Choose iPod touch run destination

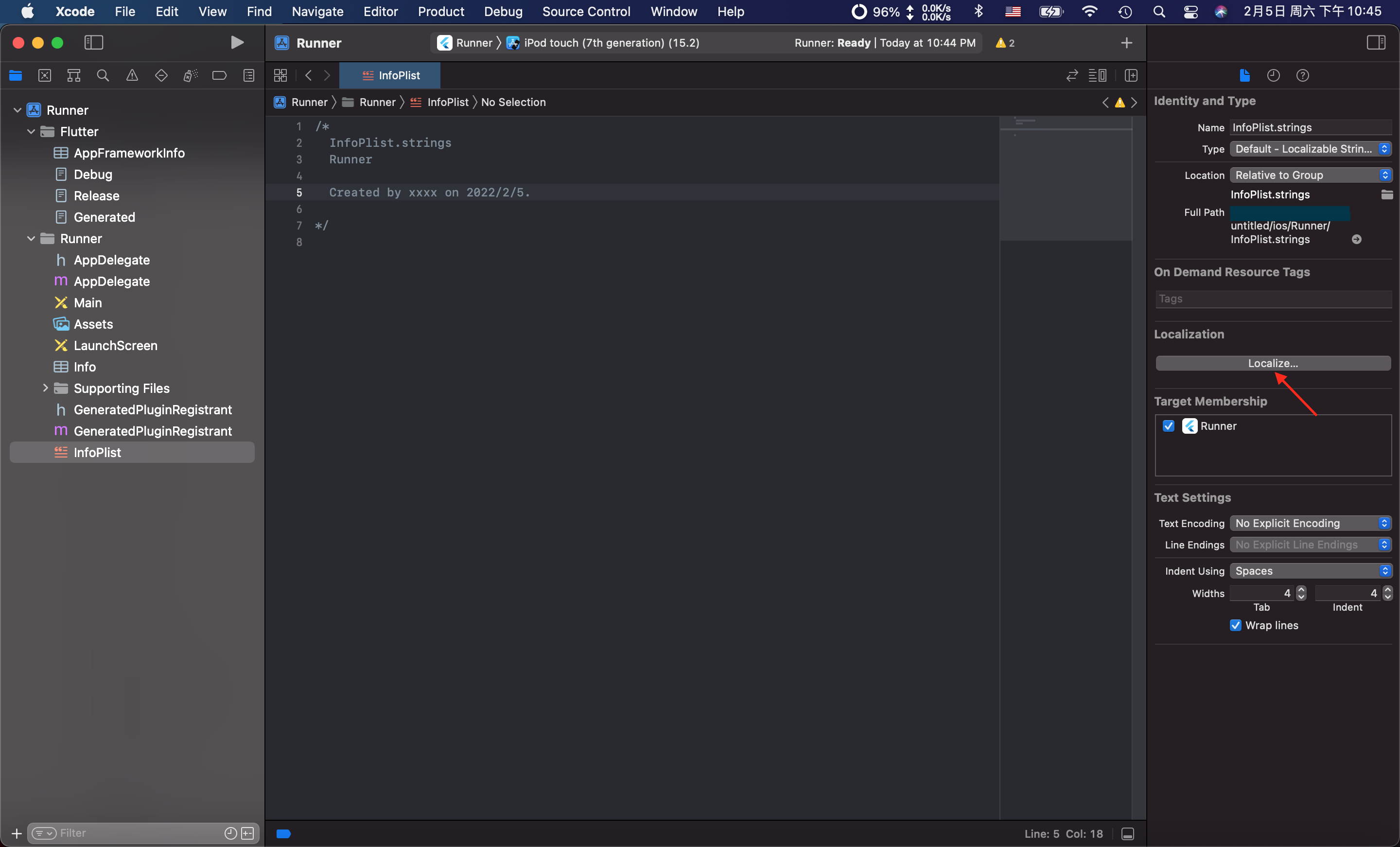pos(603,43)
